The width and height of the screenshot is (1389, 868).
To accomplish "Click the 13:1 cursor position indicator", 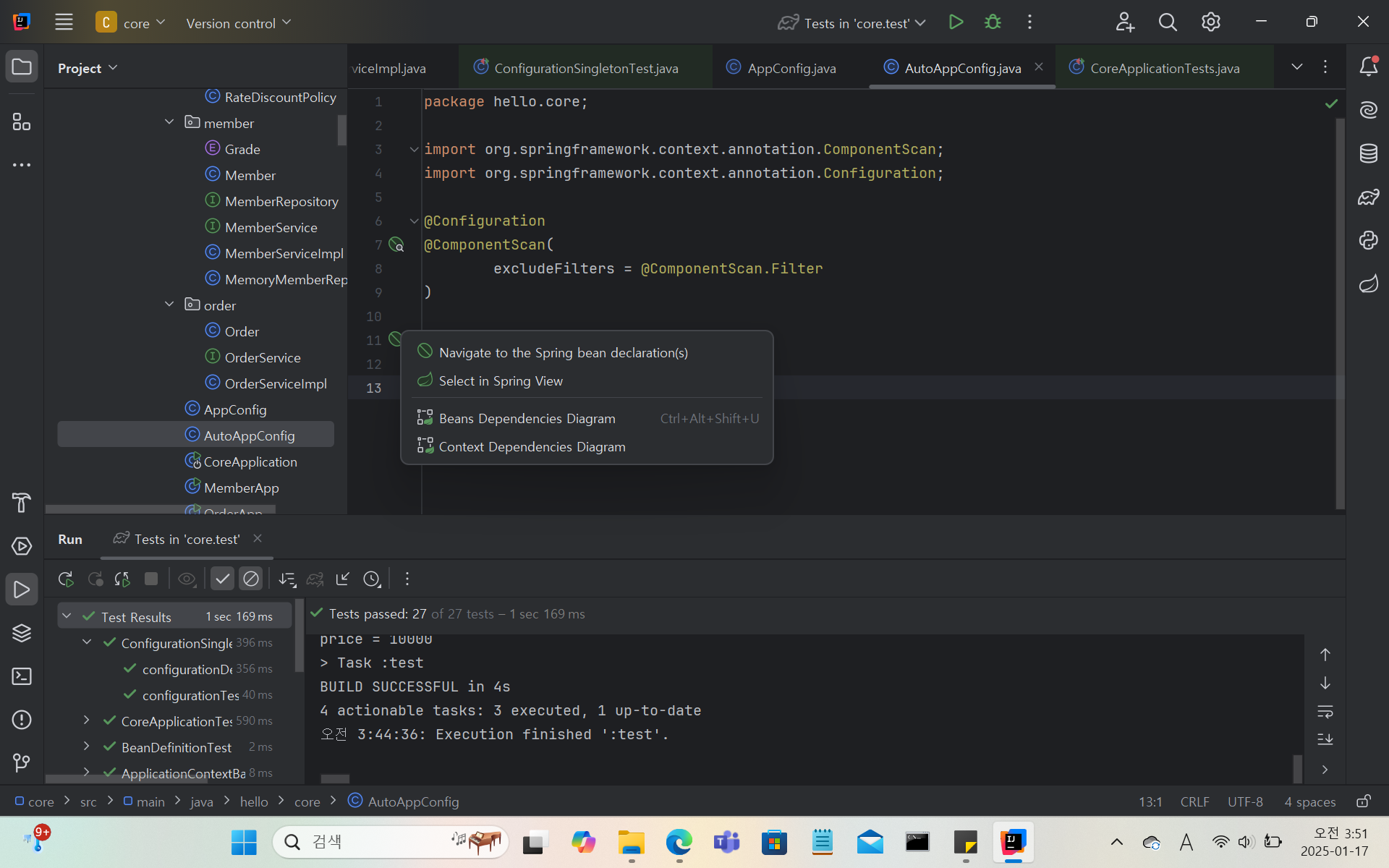I will pyautogui.click(x=1150, y=801).
